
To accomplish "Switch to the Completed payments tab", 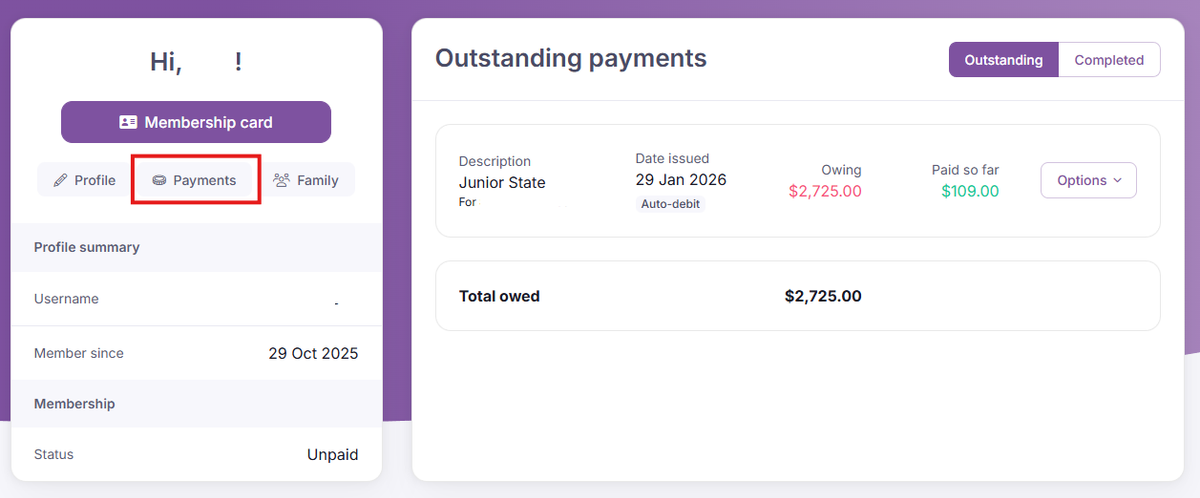I will pos(1108,60).
